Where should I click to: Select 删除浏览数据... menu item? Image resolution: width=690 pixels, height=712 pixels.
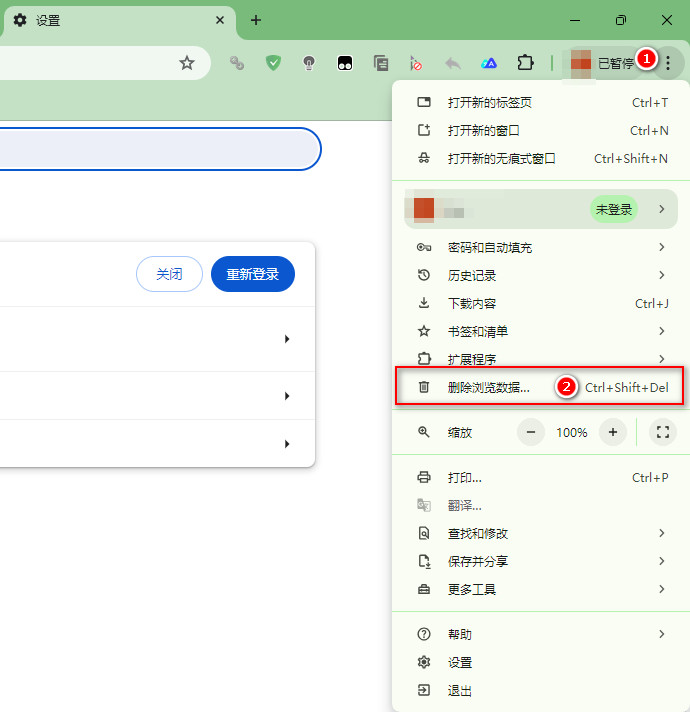point(540,387)
